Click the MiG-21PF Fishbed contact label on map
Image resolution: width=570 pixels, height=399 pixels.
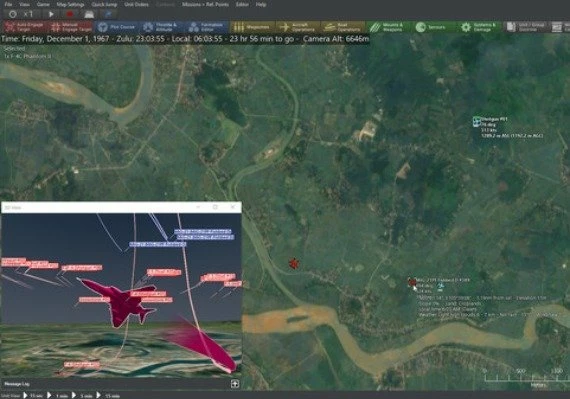pyautogui.click(x=443, y=280)
